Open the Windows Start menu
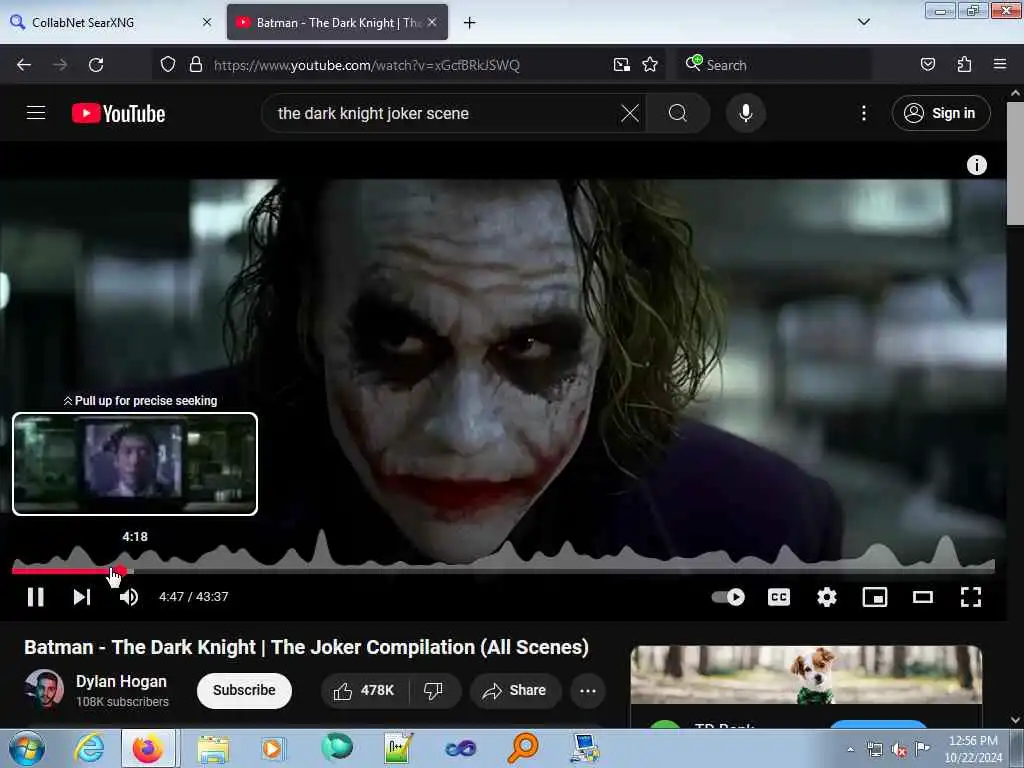 pos(27,748)
